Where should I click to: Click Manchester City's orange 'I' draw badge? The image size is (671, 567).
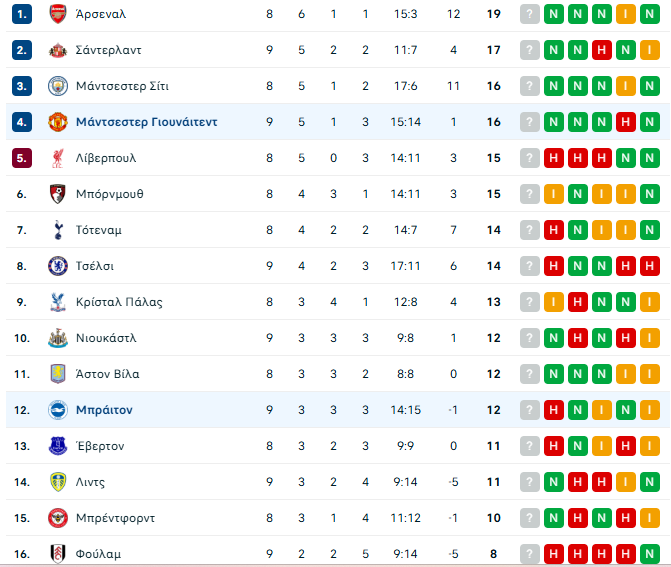point(625,86)
